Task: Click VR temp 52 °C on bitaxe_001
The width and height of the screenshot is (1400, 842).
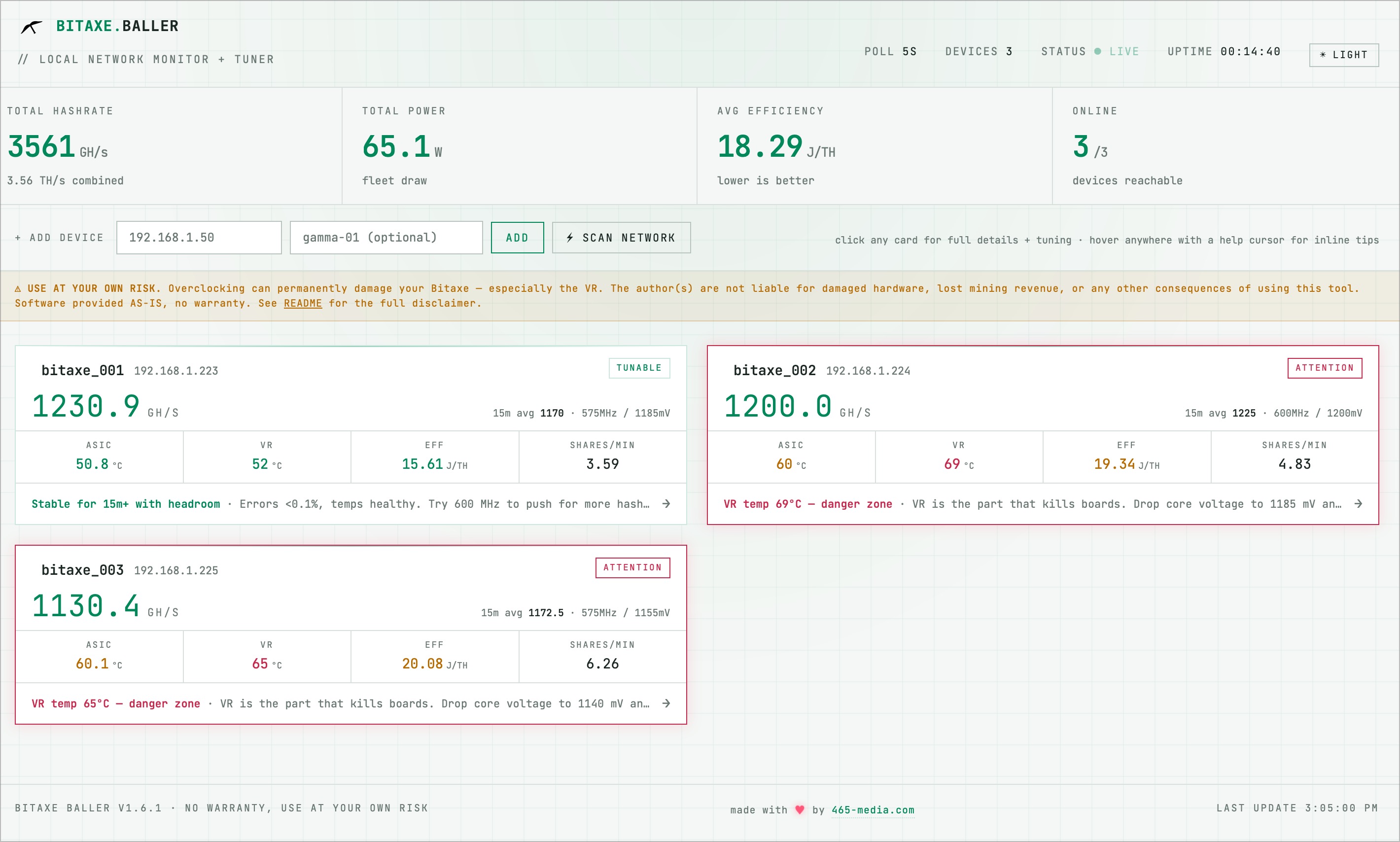Action: (267, 464)
